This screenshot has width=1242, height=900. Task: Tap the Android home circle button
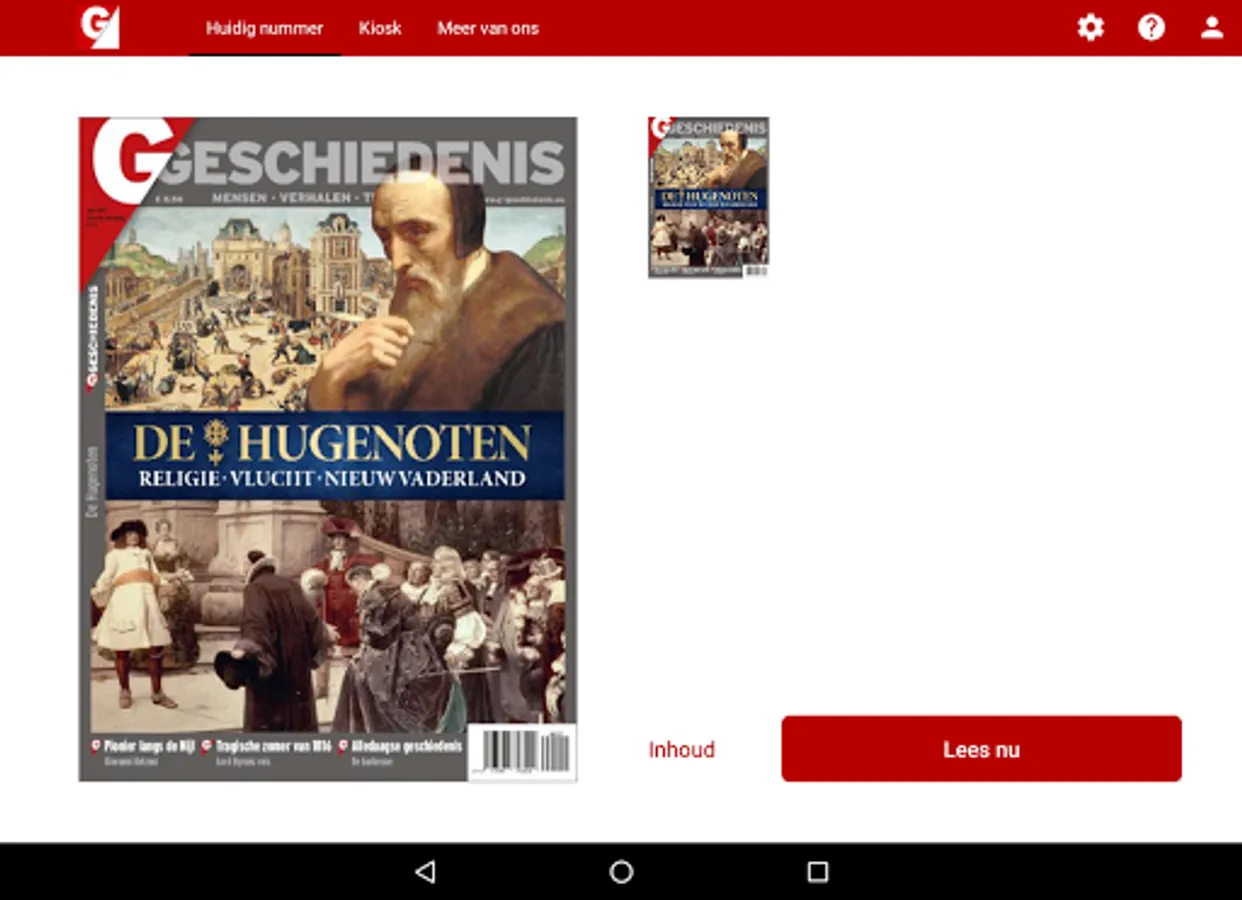(621, 872)
